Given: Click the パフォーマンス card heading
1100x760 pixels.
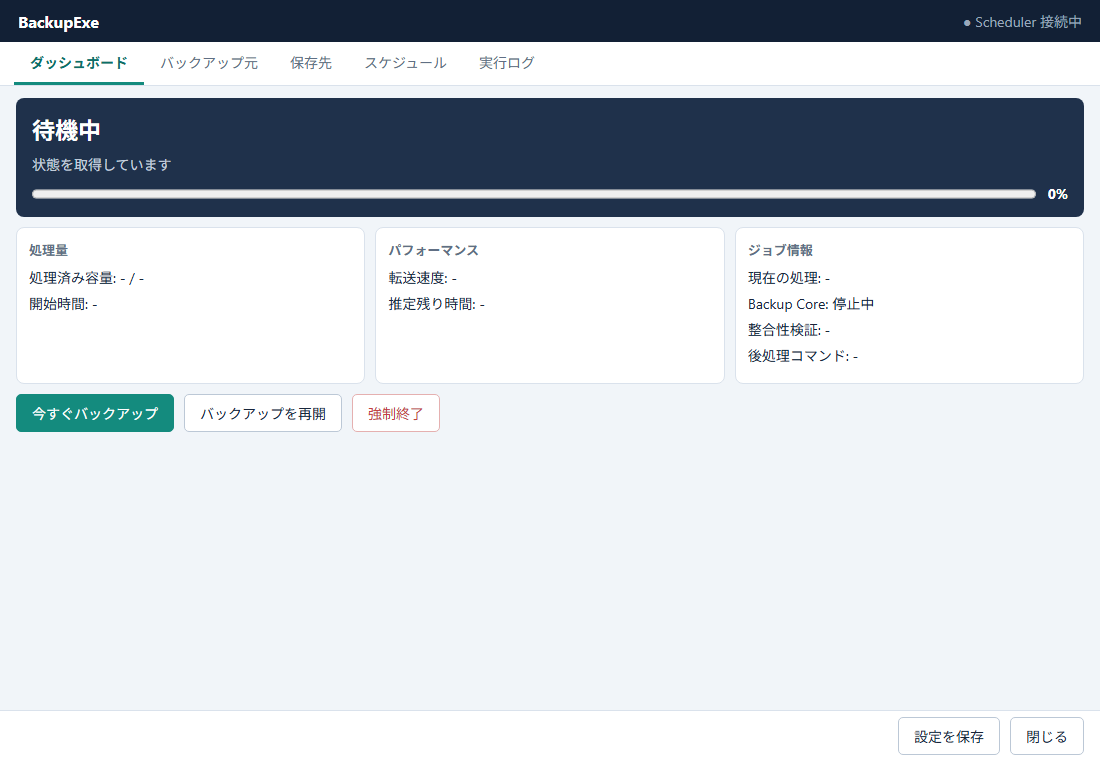Looking at the screenshot, I should click(x=434, y=251).
